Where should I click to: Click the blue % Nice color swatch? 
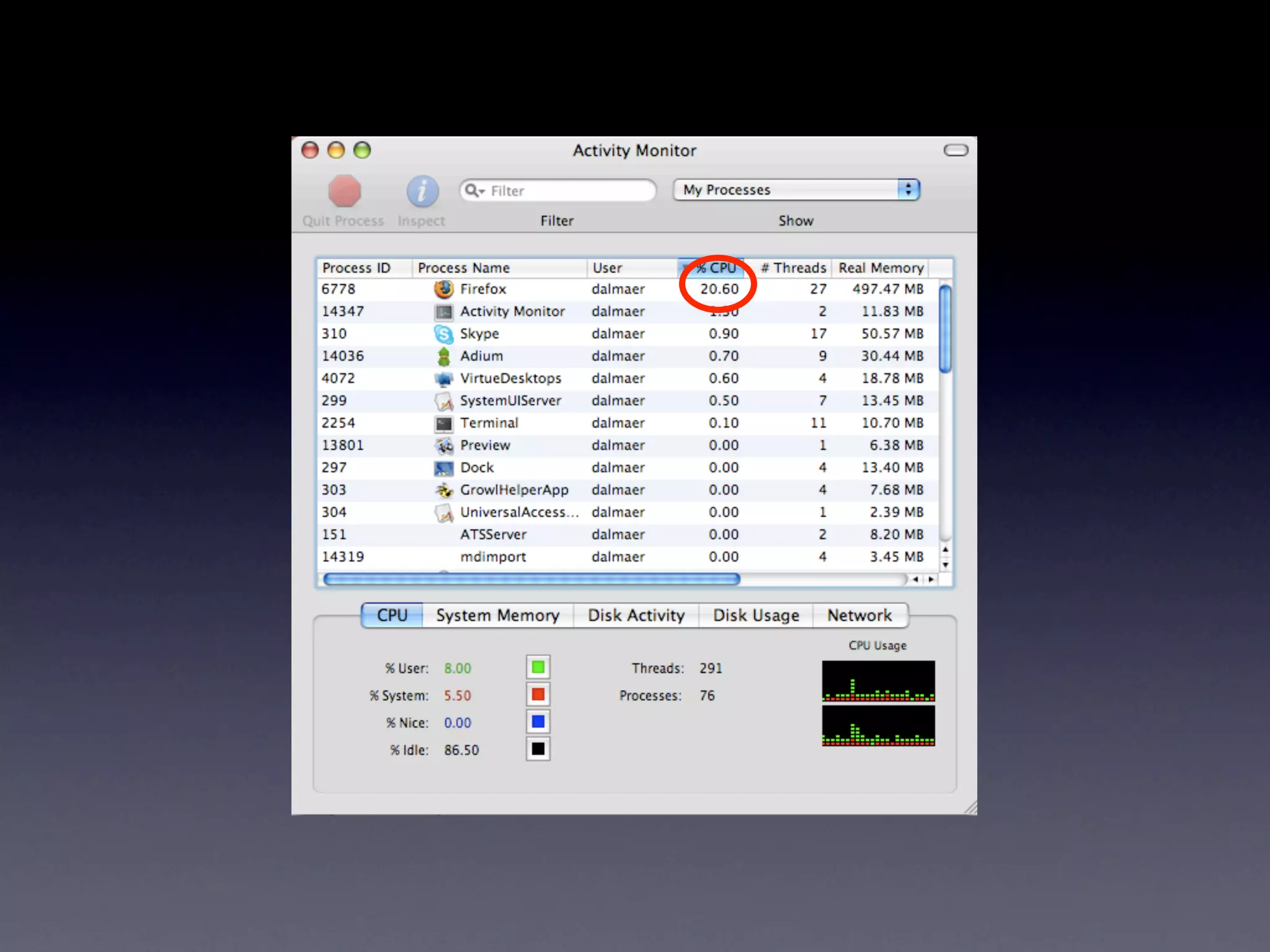538,722
